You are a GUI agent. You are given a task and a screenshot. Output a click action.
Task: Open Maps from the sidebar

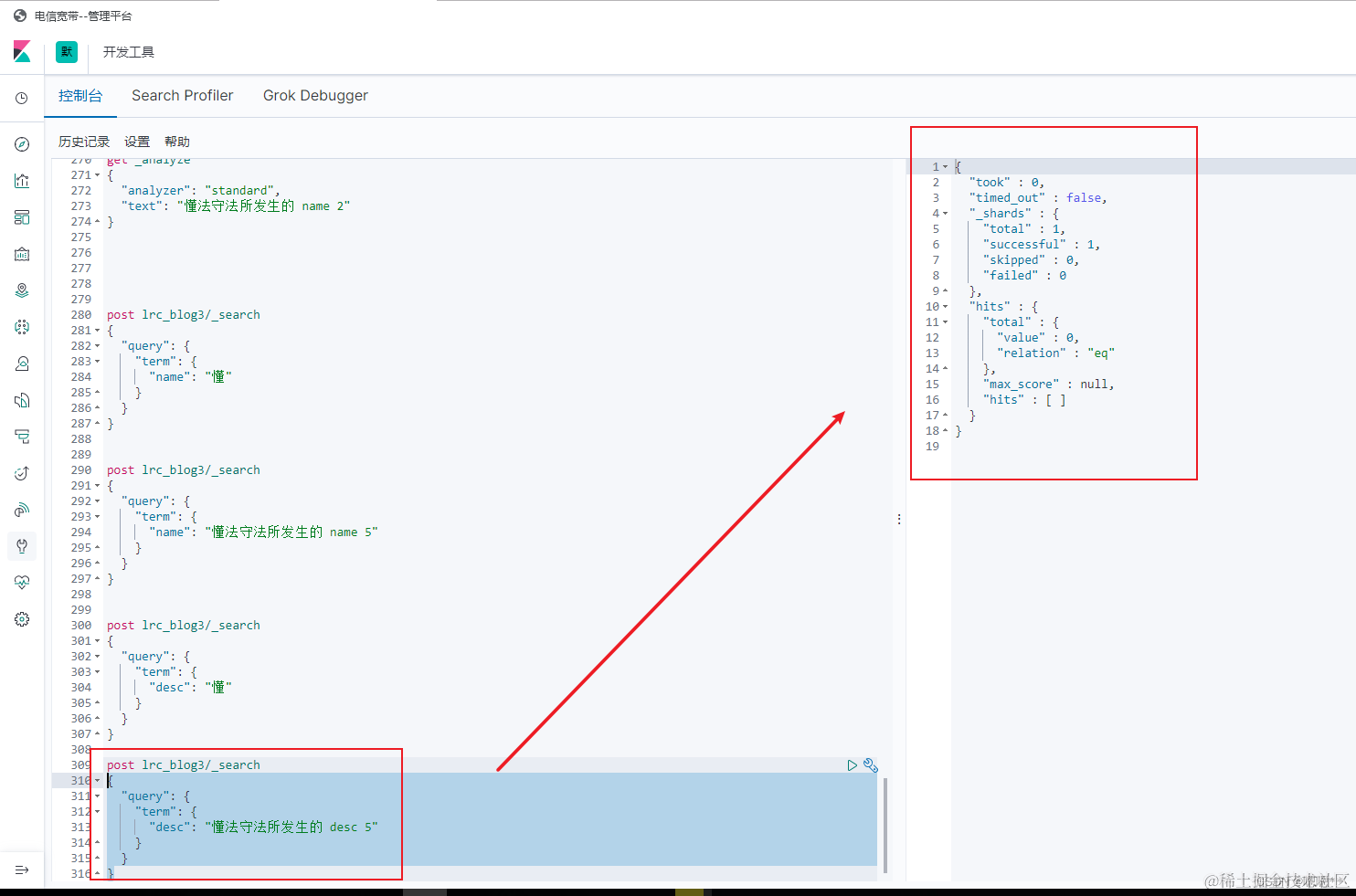22,290
